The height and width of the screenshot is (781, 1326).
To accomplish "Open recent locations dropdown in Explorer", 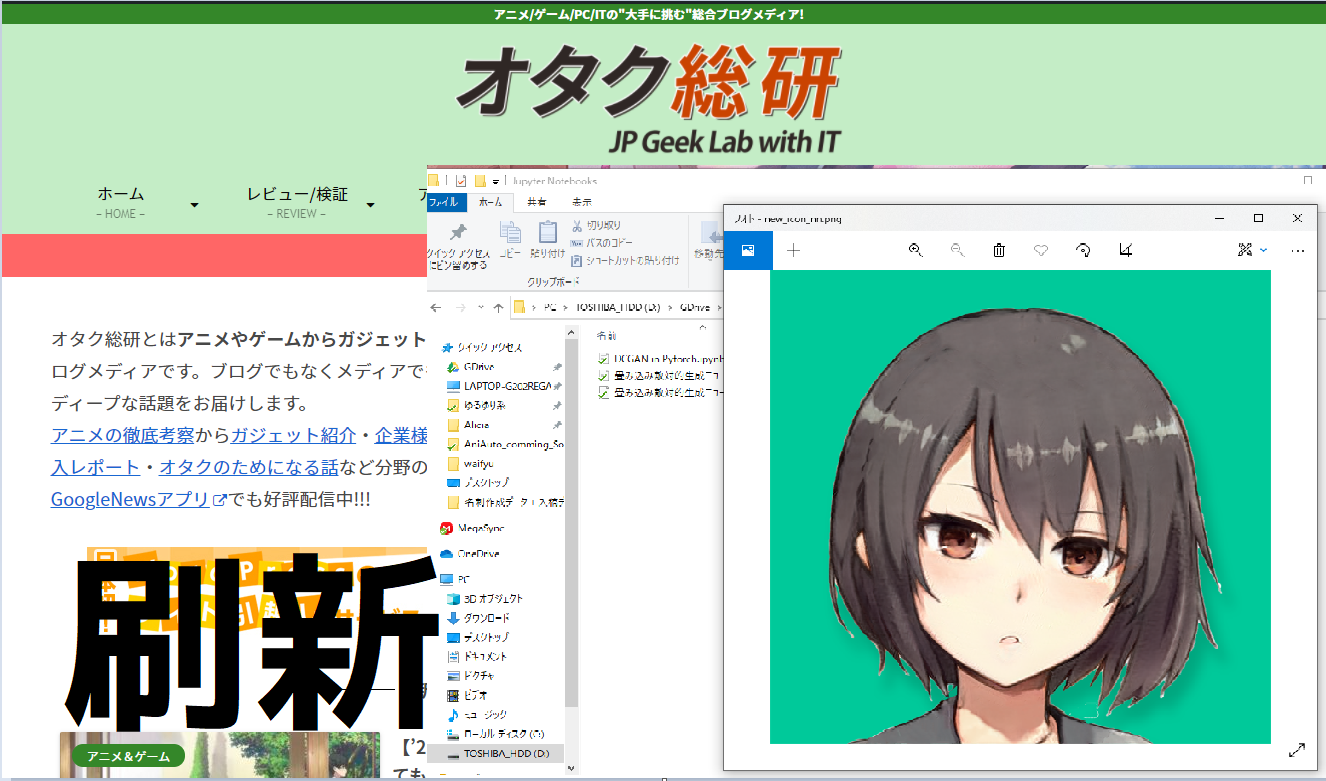I will pos(481,308).
